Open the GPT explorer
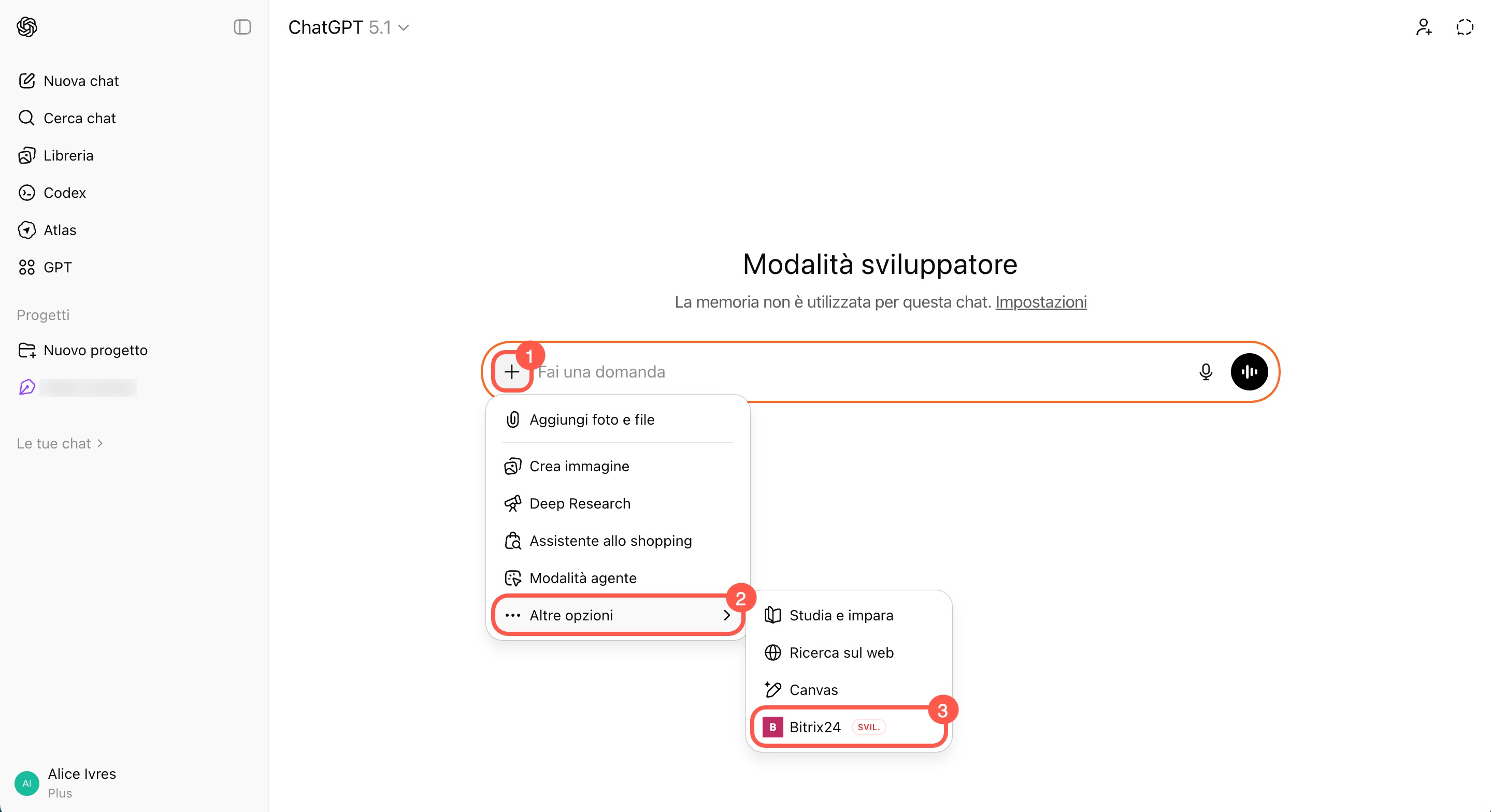 click(x=58, y=267)
